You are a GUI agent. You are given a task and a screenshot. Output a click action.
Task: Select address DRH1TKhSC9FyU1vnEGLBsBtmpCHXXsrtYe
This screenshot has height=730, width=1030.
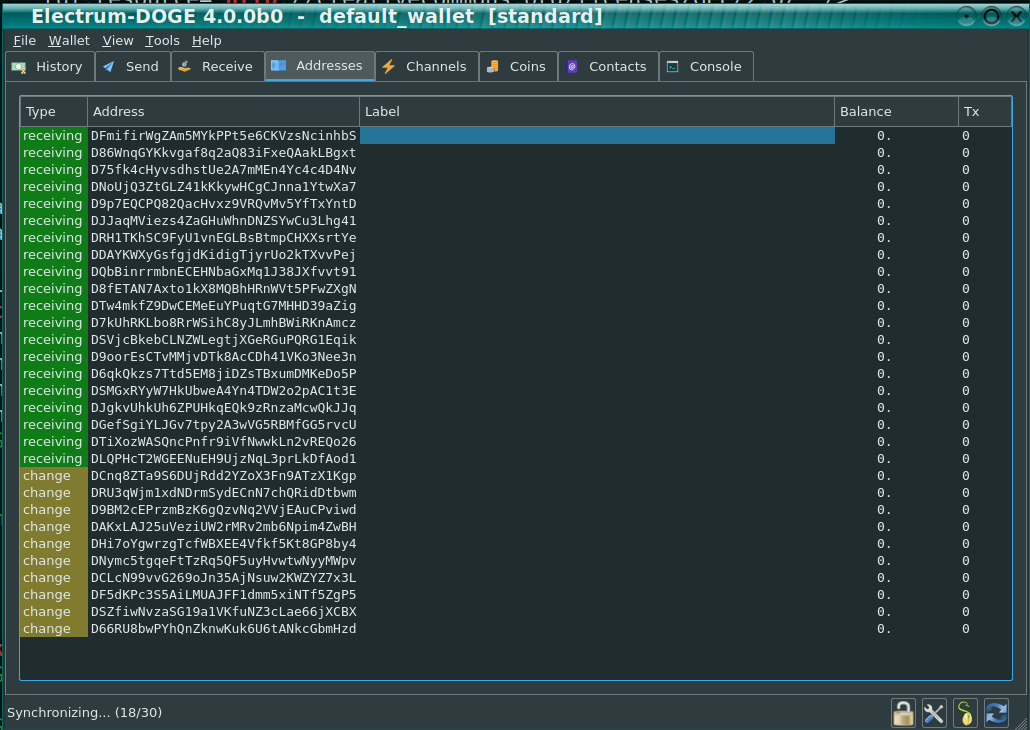pos(223,238)
